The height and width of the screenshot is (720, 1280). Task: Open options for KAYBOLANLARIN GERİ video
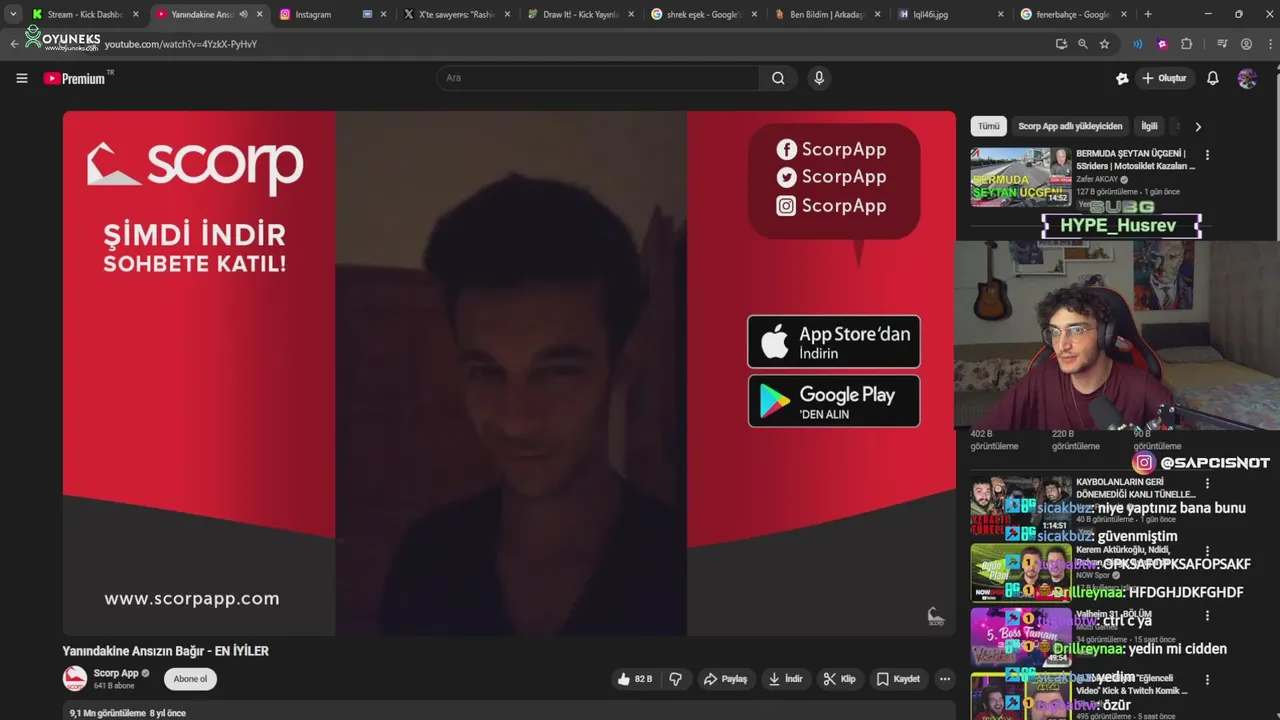(1207, 483)
